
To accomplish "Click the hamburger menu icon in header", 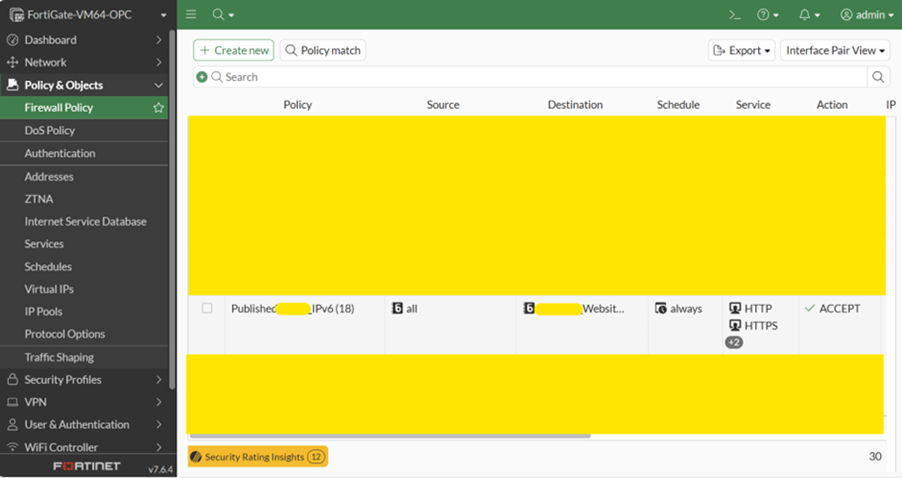I will 191,15.
